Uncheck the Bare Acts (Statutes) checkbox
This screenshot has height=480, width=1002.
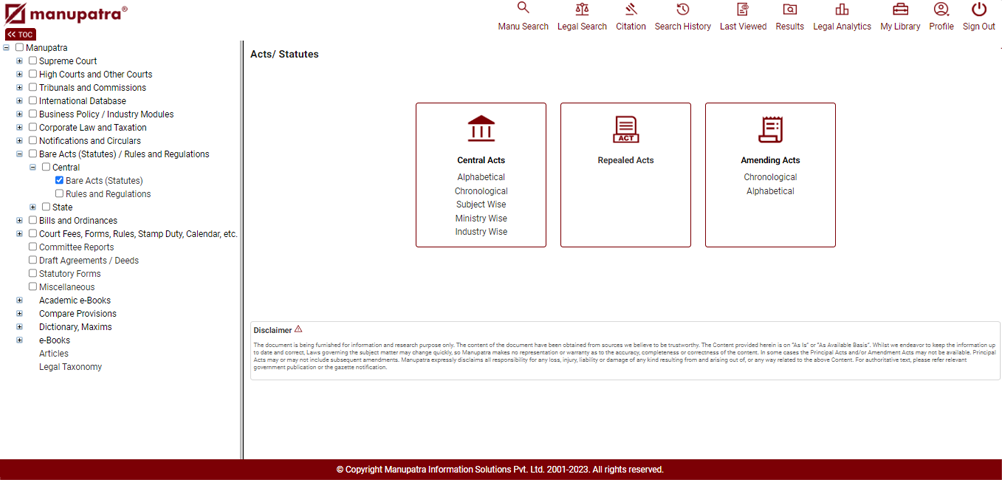60,181
